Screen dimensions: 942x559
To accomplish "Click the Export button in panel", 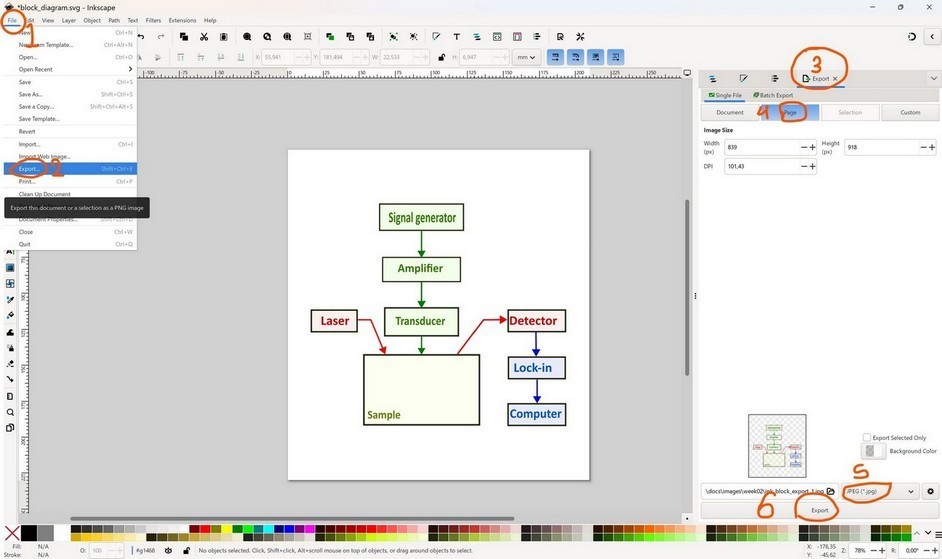I will 819,510.
